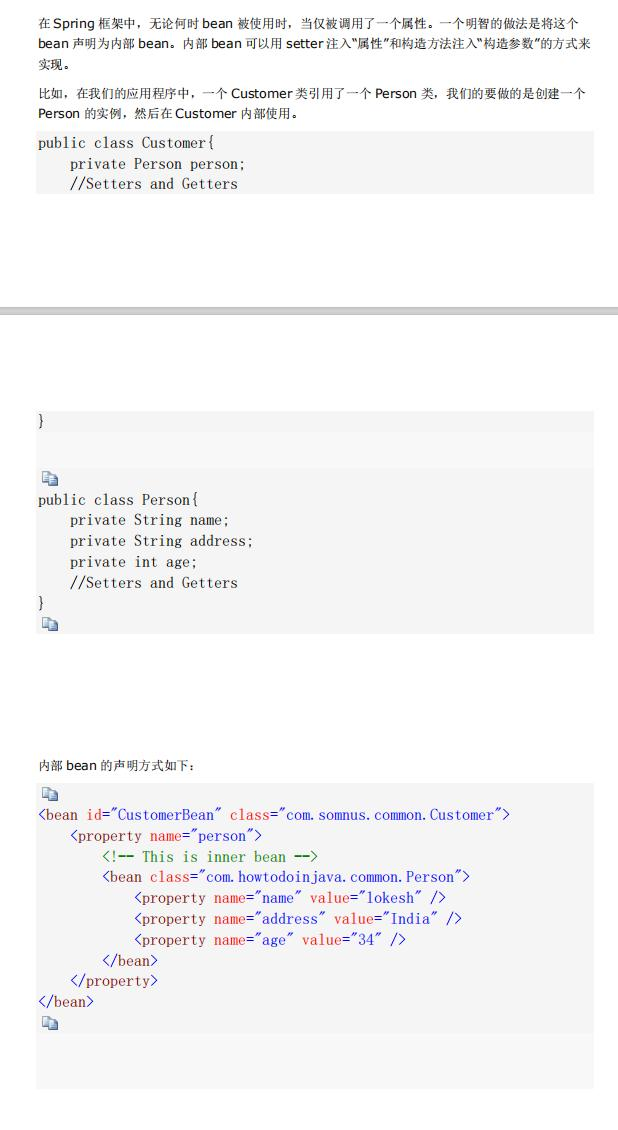Click the closing '</property>' tag line
The height and width of the screenshot is (1130, 618).
(x=114, y=980)
